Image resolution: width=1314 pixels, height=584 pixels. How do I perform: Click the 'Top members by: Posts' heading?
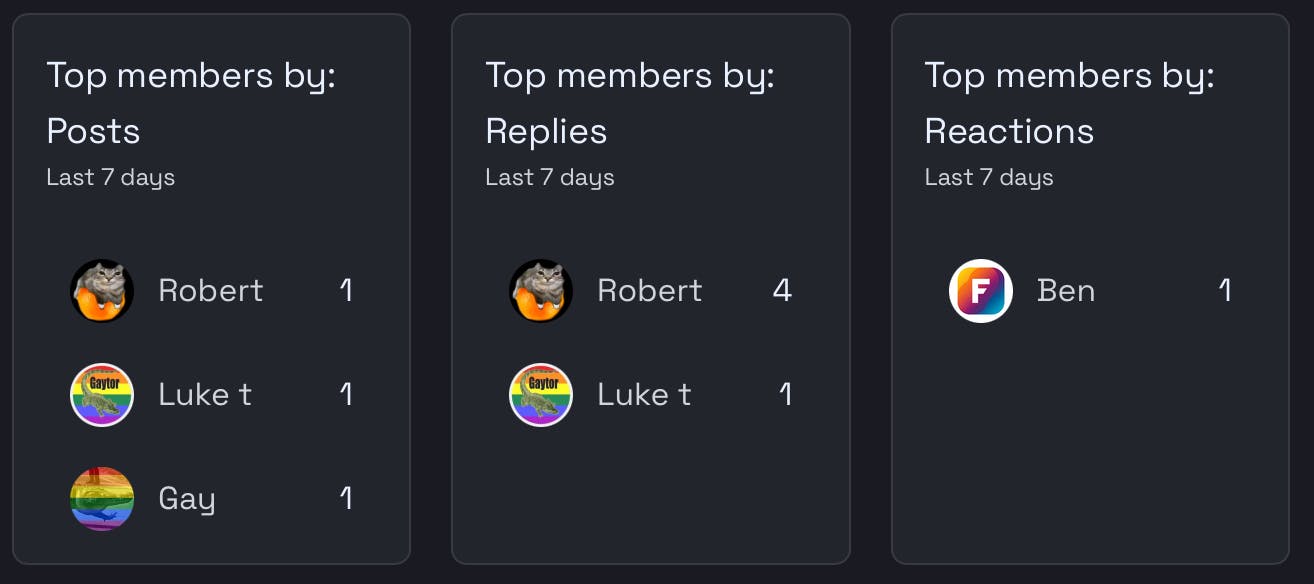191,103
